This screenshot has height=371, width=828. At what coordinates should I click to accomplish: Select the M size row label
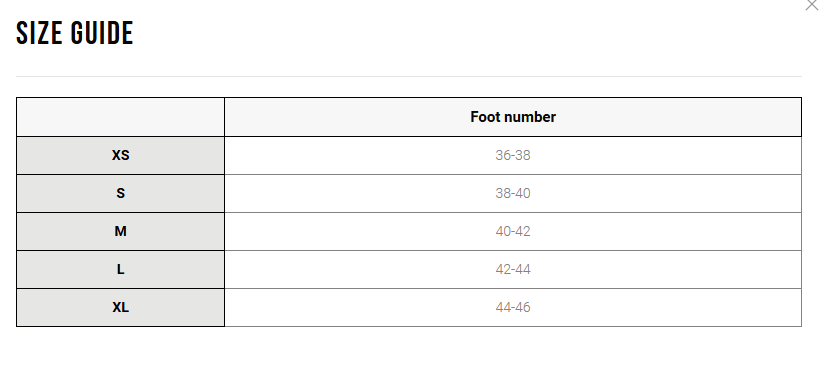120,231
